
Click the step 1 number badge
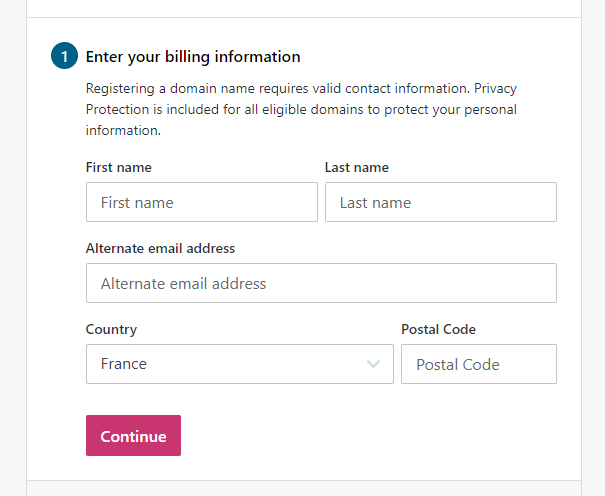pyautogui.click(x=63, y=57)
